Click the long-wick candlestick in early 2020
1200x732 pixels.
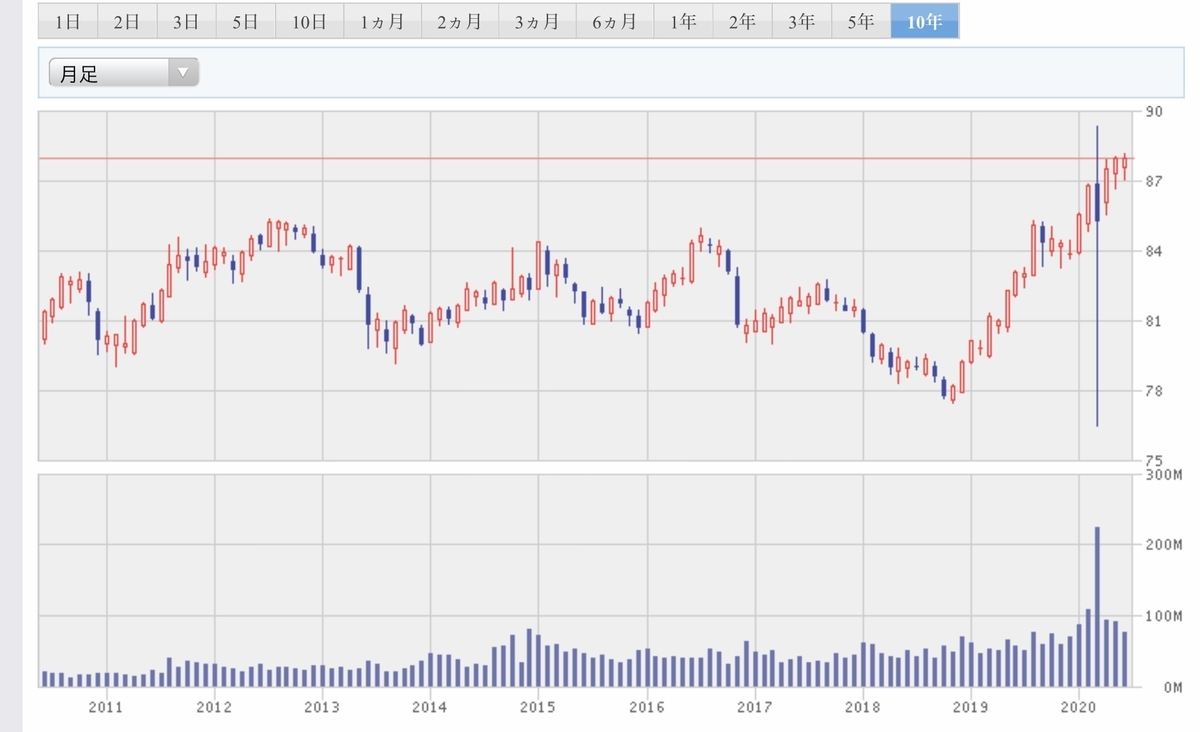1097,276
